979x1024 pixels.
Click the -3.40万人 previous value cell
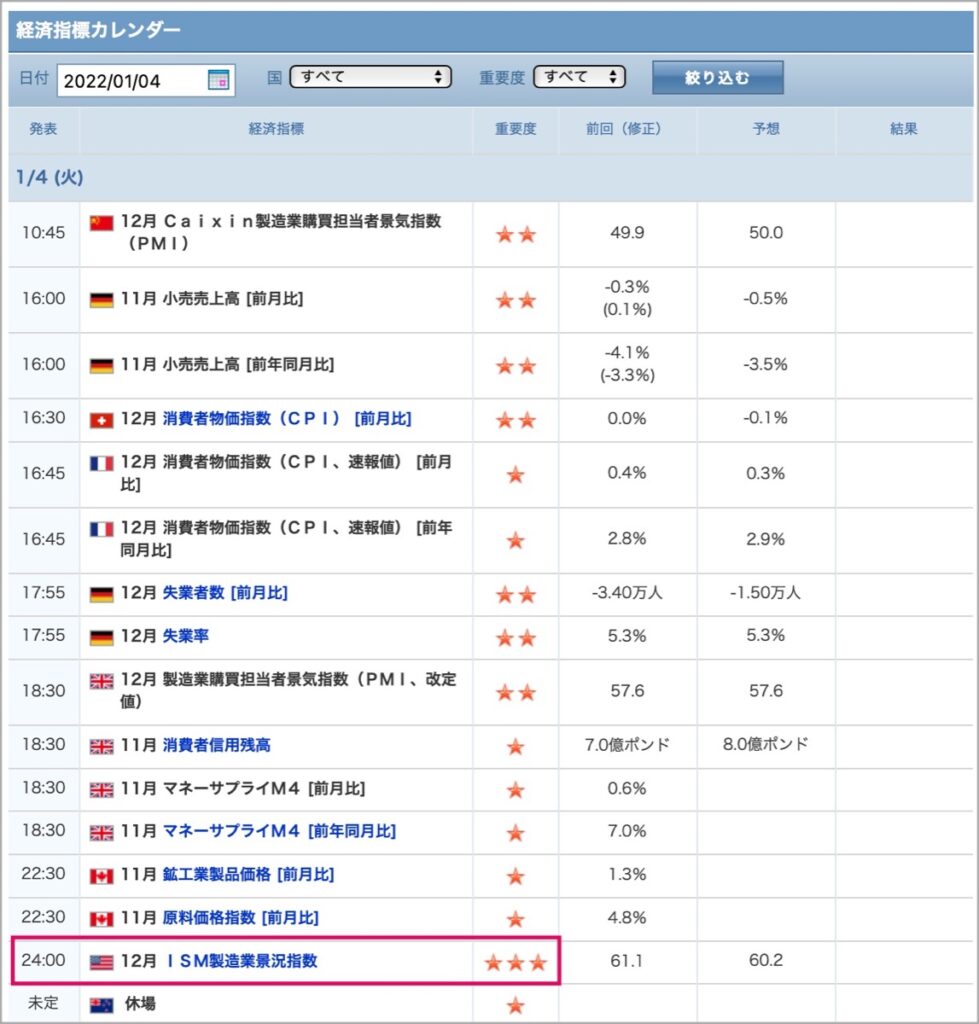(x=627, y=593)
